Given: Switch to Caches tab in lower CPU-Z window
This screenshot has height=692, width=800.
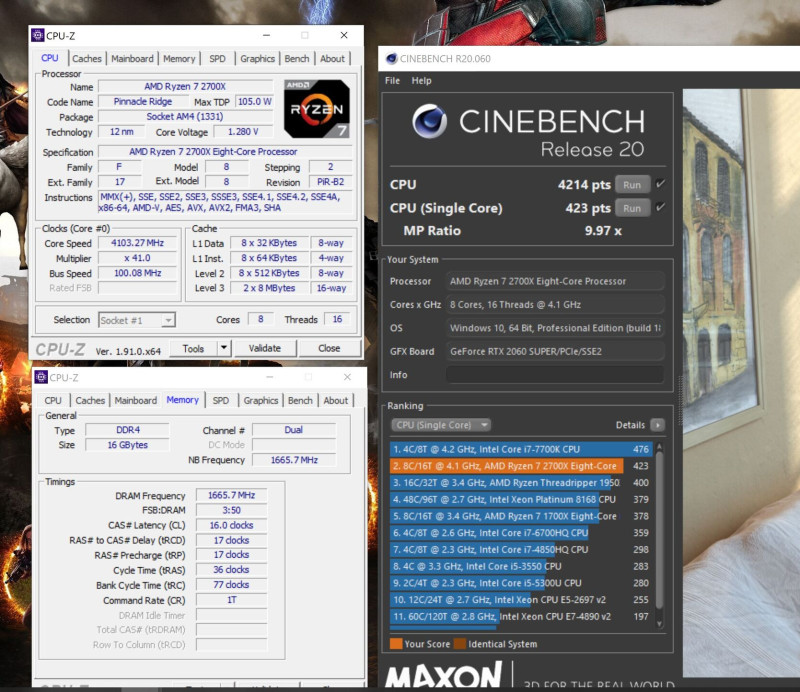Looking at the screenshot, I should click(x=90, y=401).
